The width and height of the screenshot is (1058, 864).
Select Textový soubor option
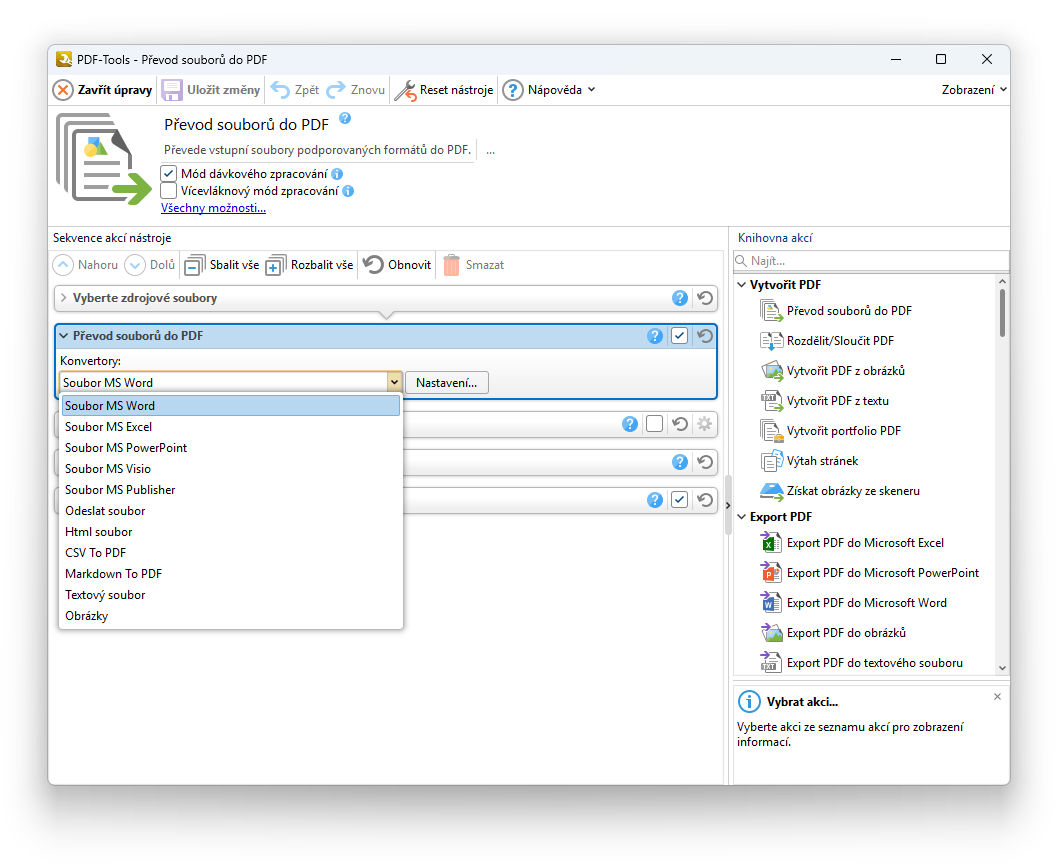click(231, 595)
